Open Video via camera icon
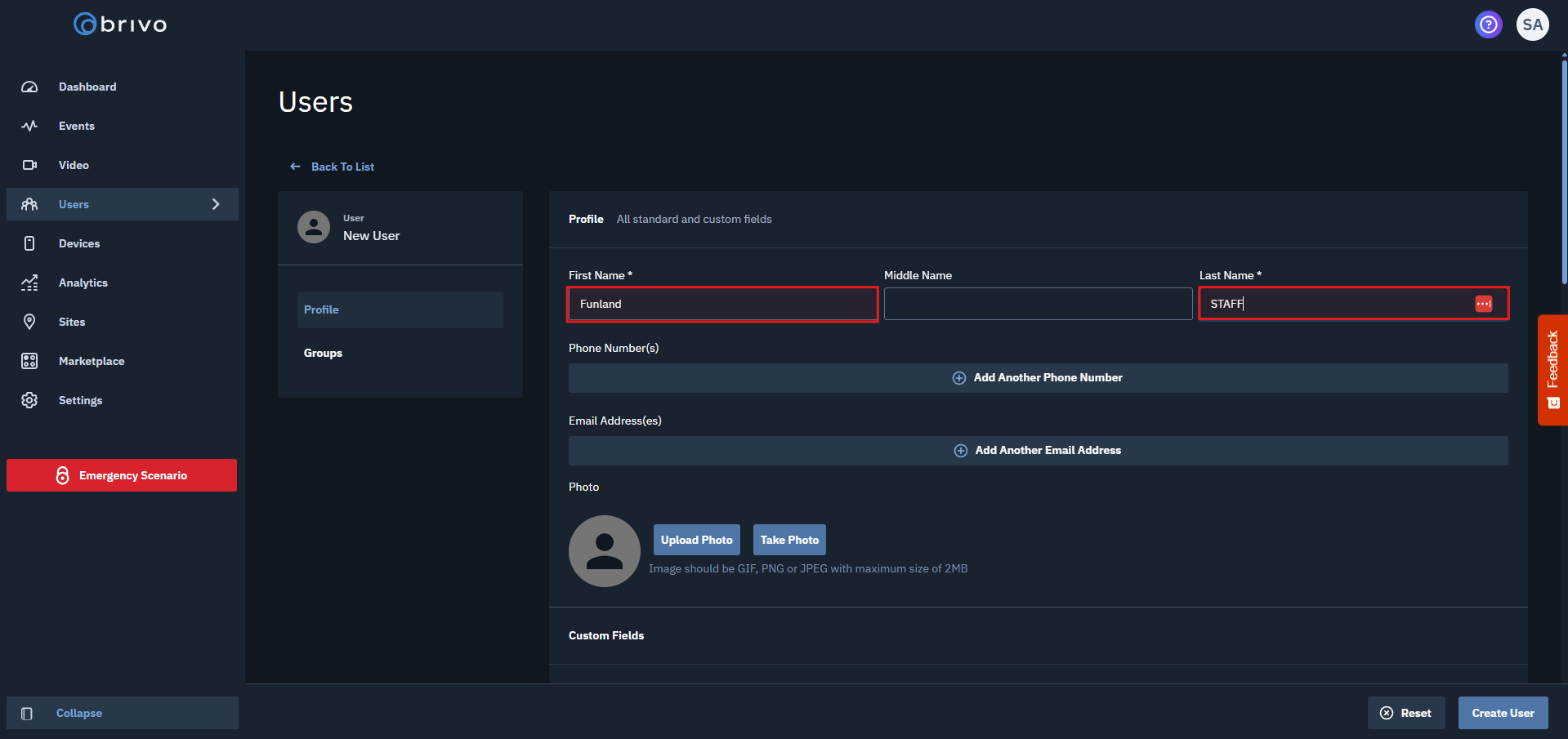The width and height of the screenshot is (1568, 739). (x=29, y=165)
